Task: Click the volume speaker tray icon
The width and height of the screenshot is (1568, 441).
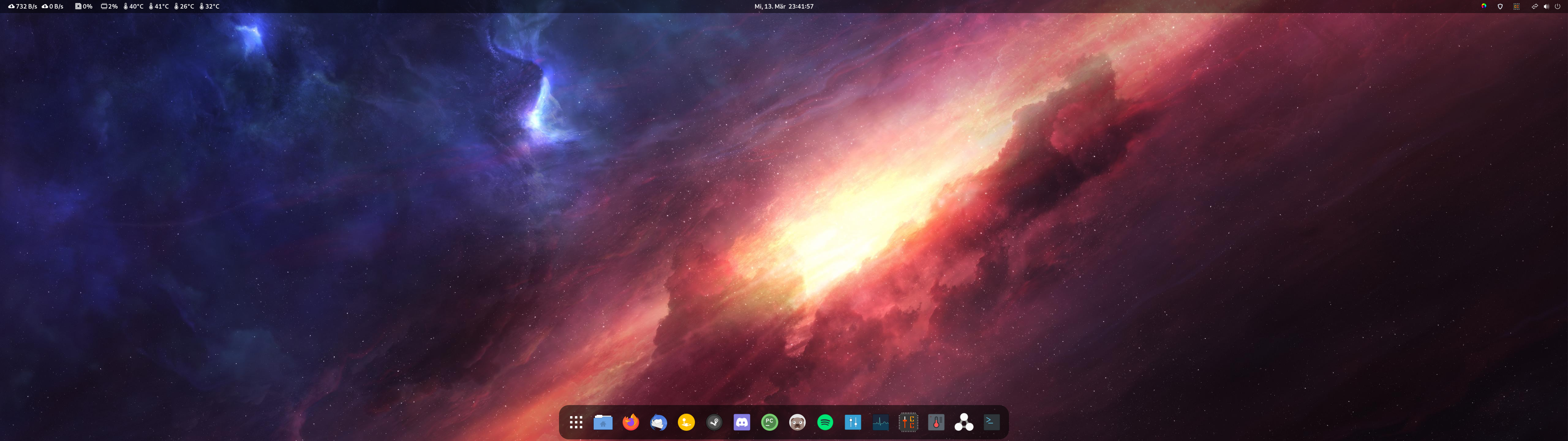Action: pos(1546,6)
